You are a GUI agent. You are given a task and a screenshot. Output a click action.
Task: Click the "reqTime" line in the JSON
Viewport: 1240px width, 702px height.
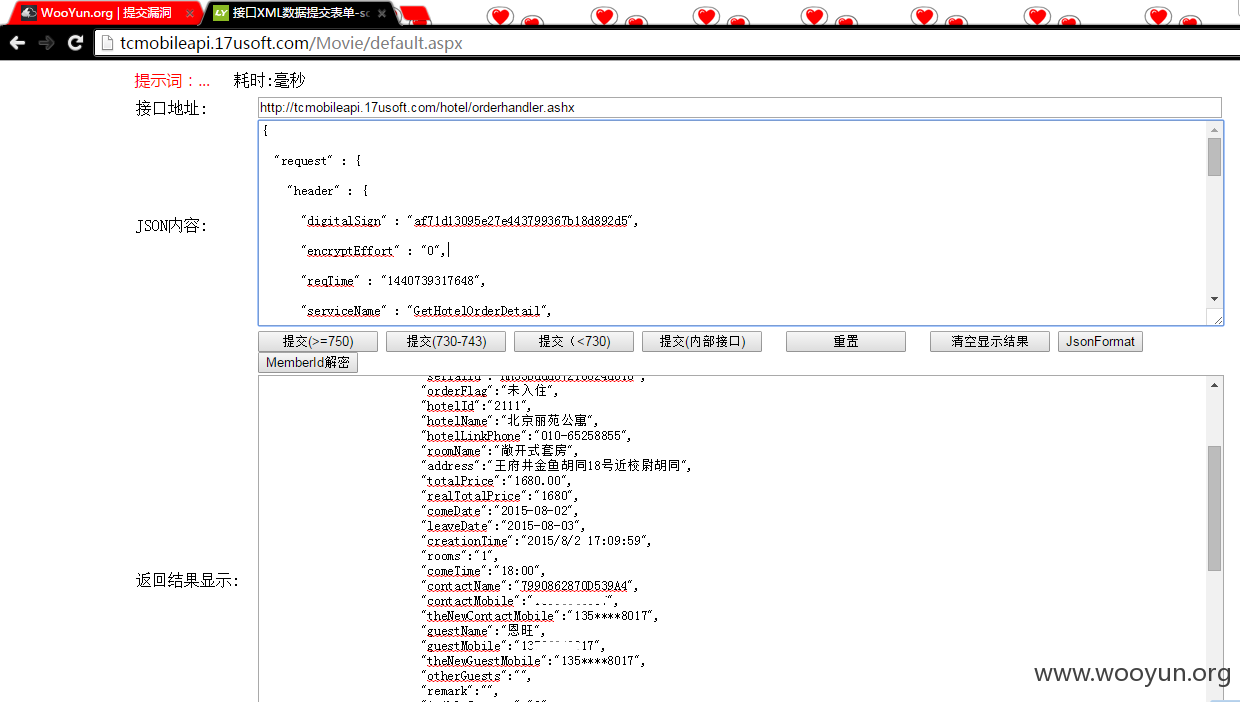(x=393, y=281)
